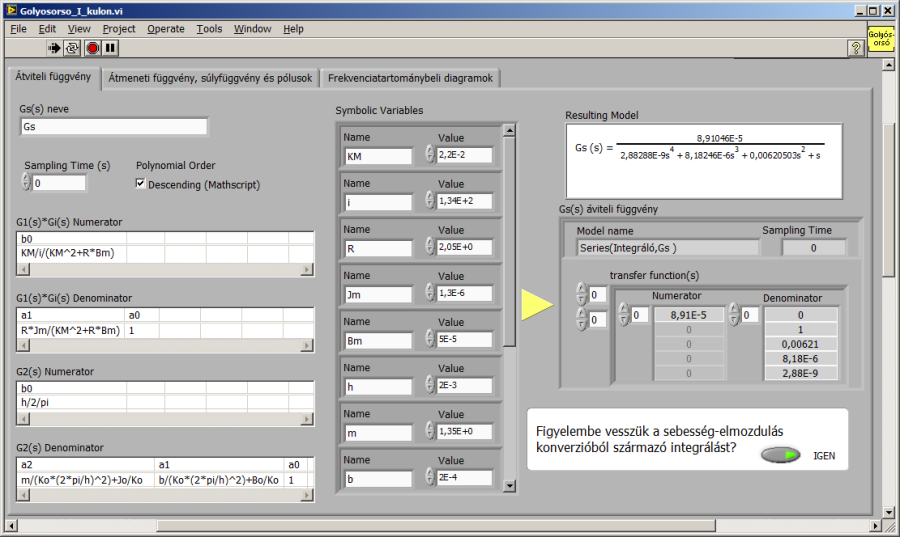Open the Tools menu

click(x=209, y=29)
